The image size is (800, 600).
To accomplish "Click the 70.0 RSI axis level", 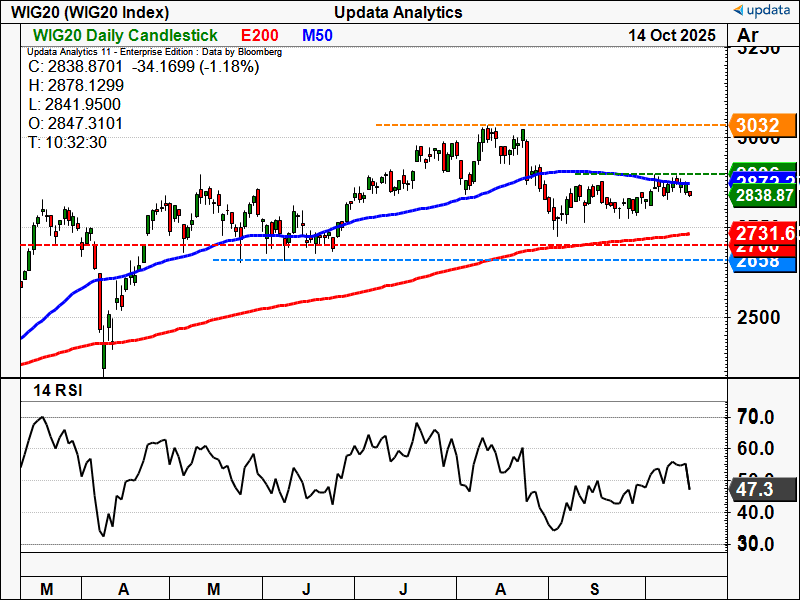I will tap(755, 416).
